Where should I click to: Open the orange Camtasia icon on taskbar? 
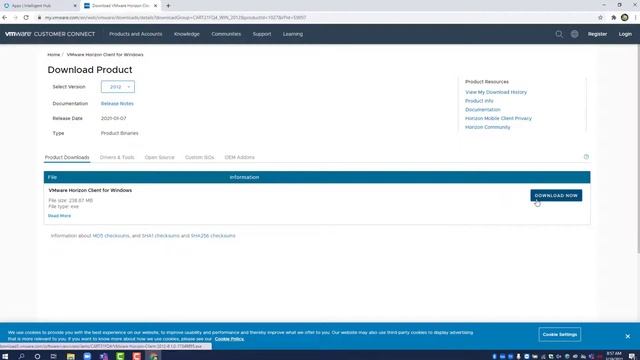(137, 356)
